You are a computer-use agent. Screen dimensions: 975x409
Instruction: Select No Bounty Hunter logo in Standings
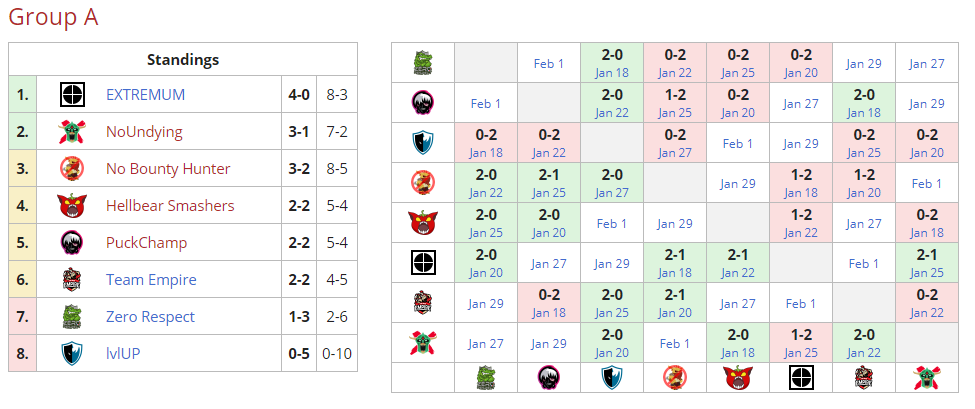pos(72,169)
